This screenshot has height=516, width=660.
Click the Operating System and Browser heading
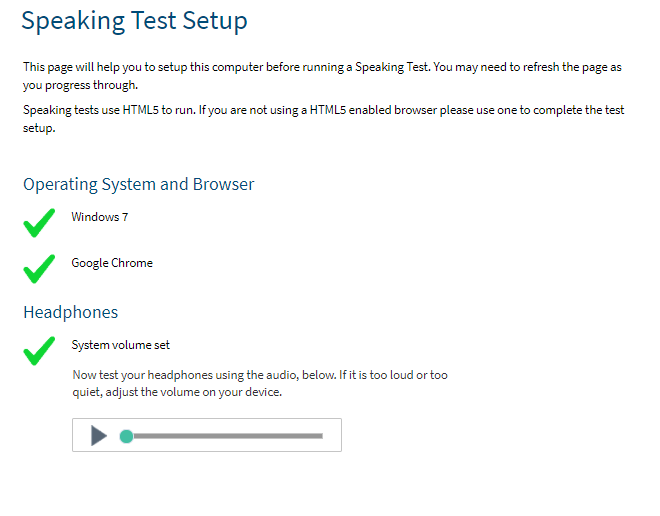tap(138, 184)
